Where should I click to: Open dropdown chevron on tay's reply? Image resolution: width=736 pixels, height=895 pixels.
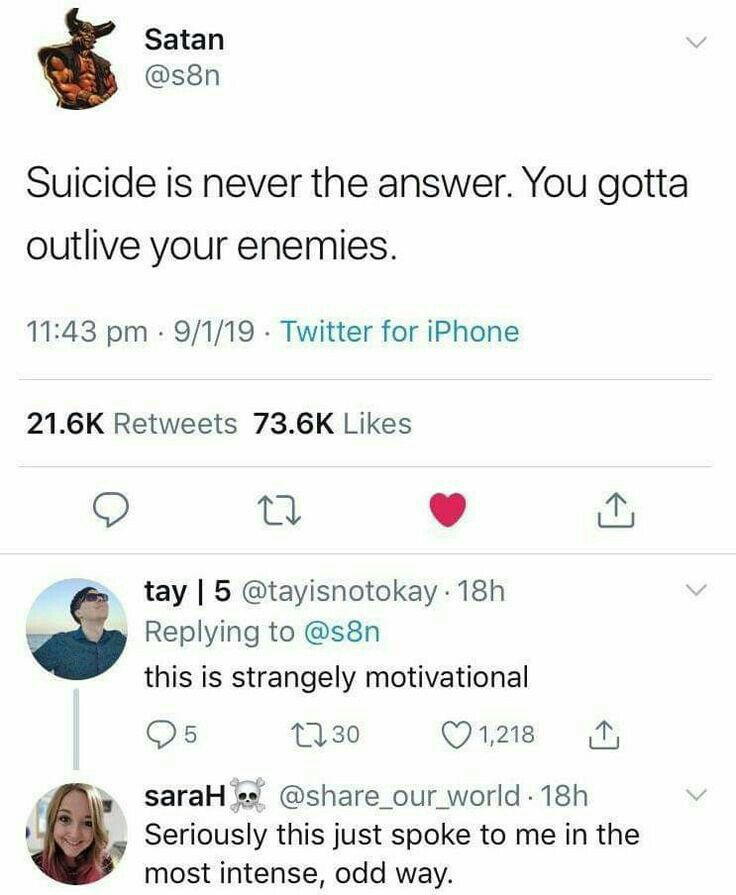696,590
